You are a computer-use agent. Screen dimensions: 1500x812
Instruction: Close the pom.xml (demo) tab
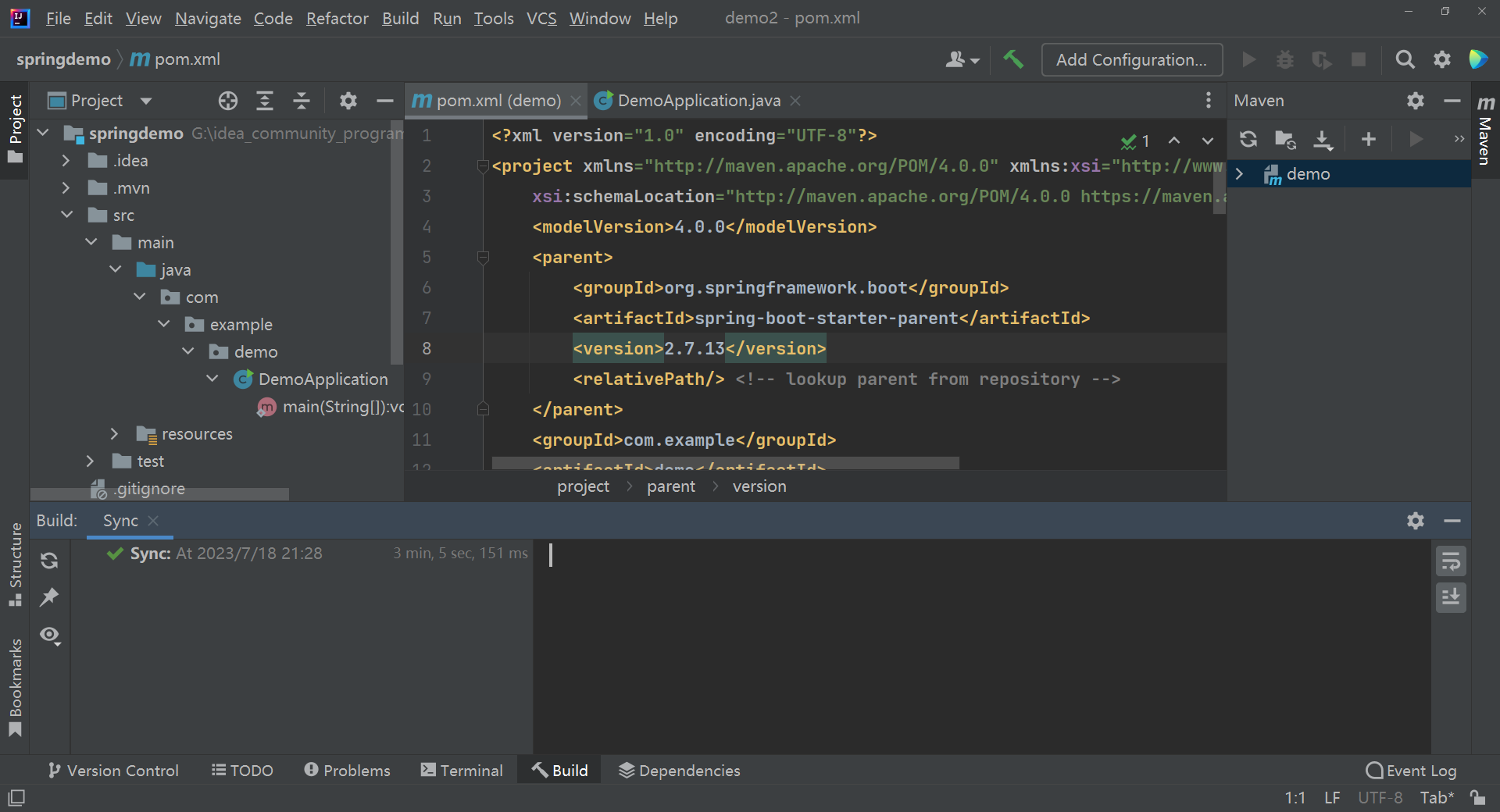click(x=576, y=101)
